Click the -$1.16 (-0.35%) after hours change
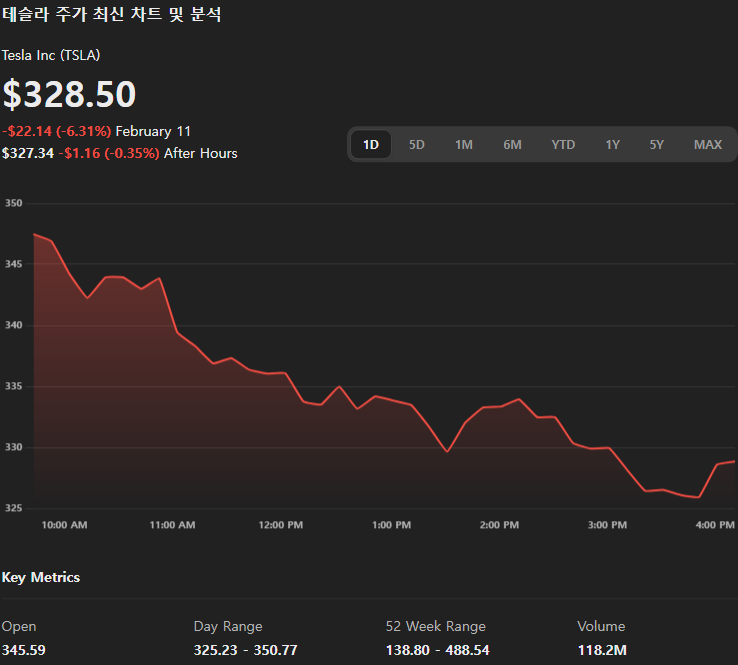 tap(109, 153)
